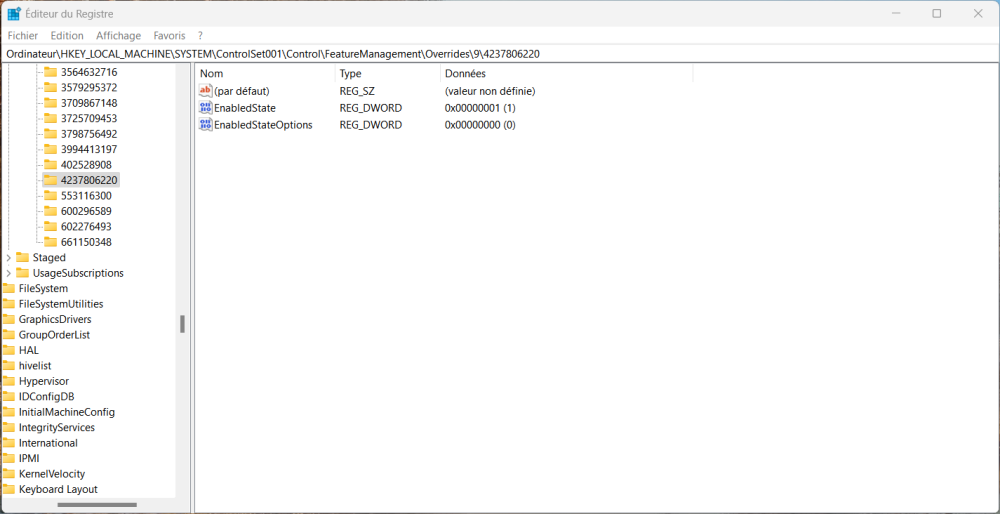Select the (par défaut) value name
Image resolution: width=1000 pixels, height=514 pixels.
pos(242,91)
